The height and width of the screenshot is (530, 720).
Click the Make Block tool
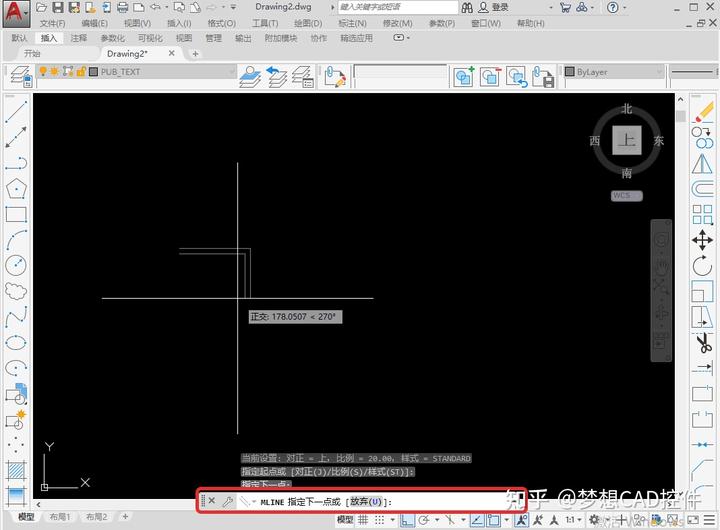16,419
